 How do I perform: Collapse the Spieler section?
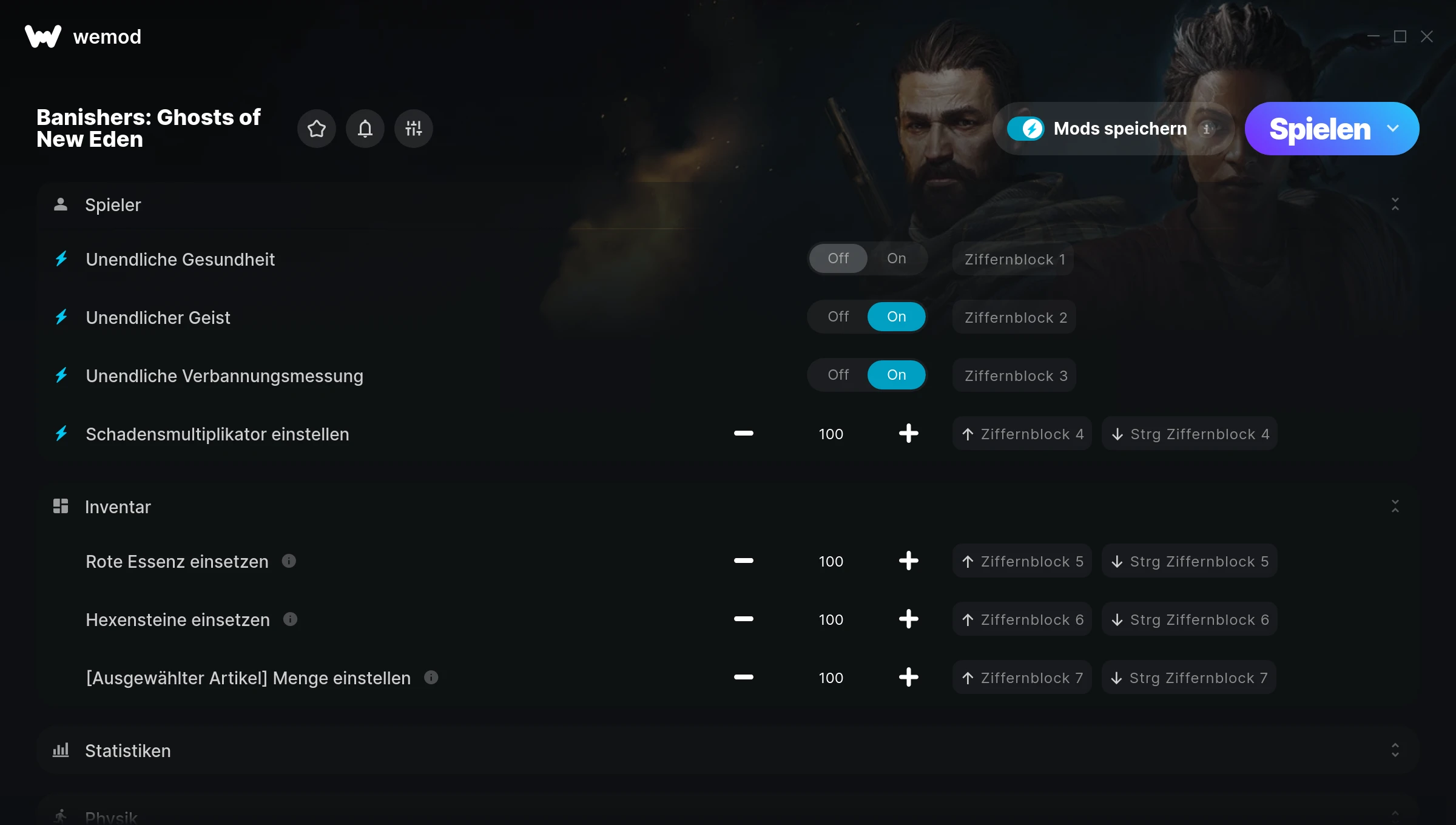(1395, 204)
